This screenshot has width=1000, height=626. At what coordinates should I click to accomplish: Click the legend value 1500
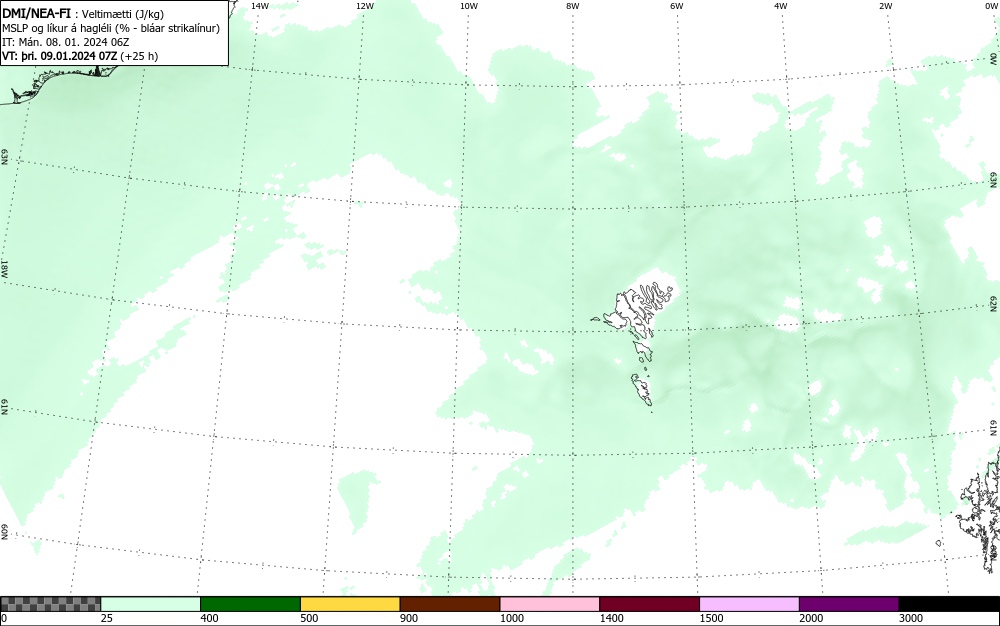point(711,618)
